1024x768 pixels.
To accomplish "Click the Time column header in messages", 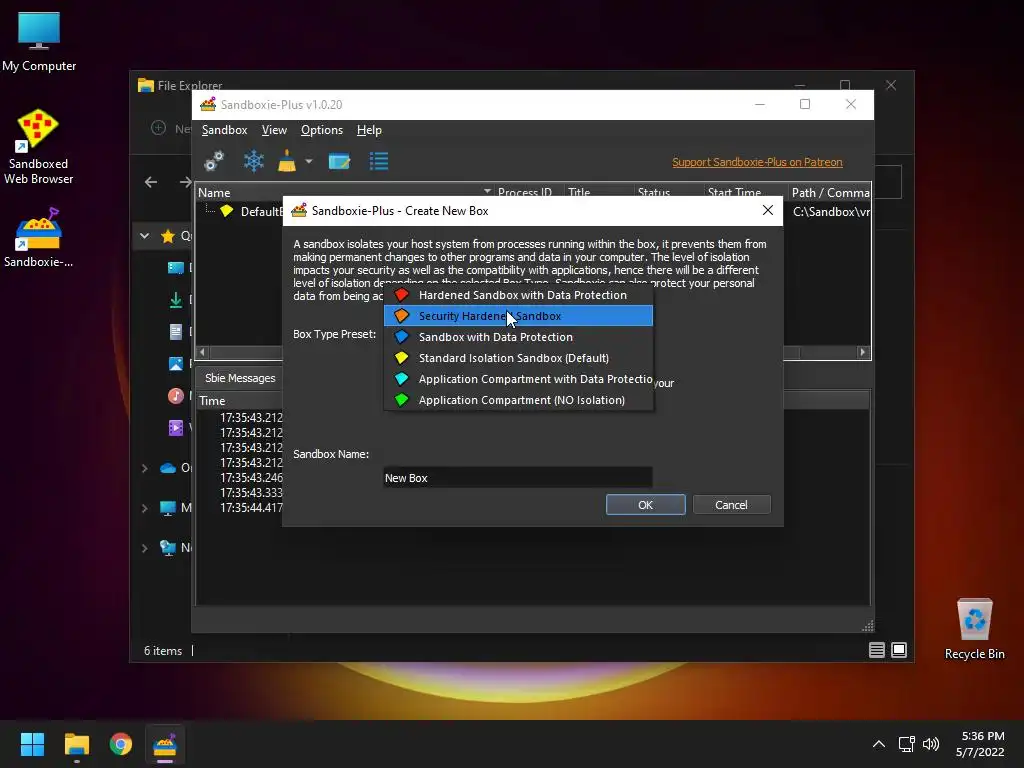I will click(x=212, y=400).
